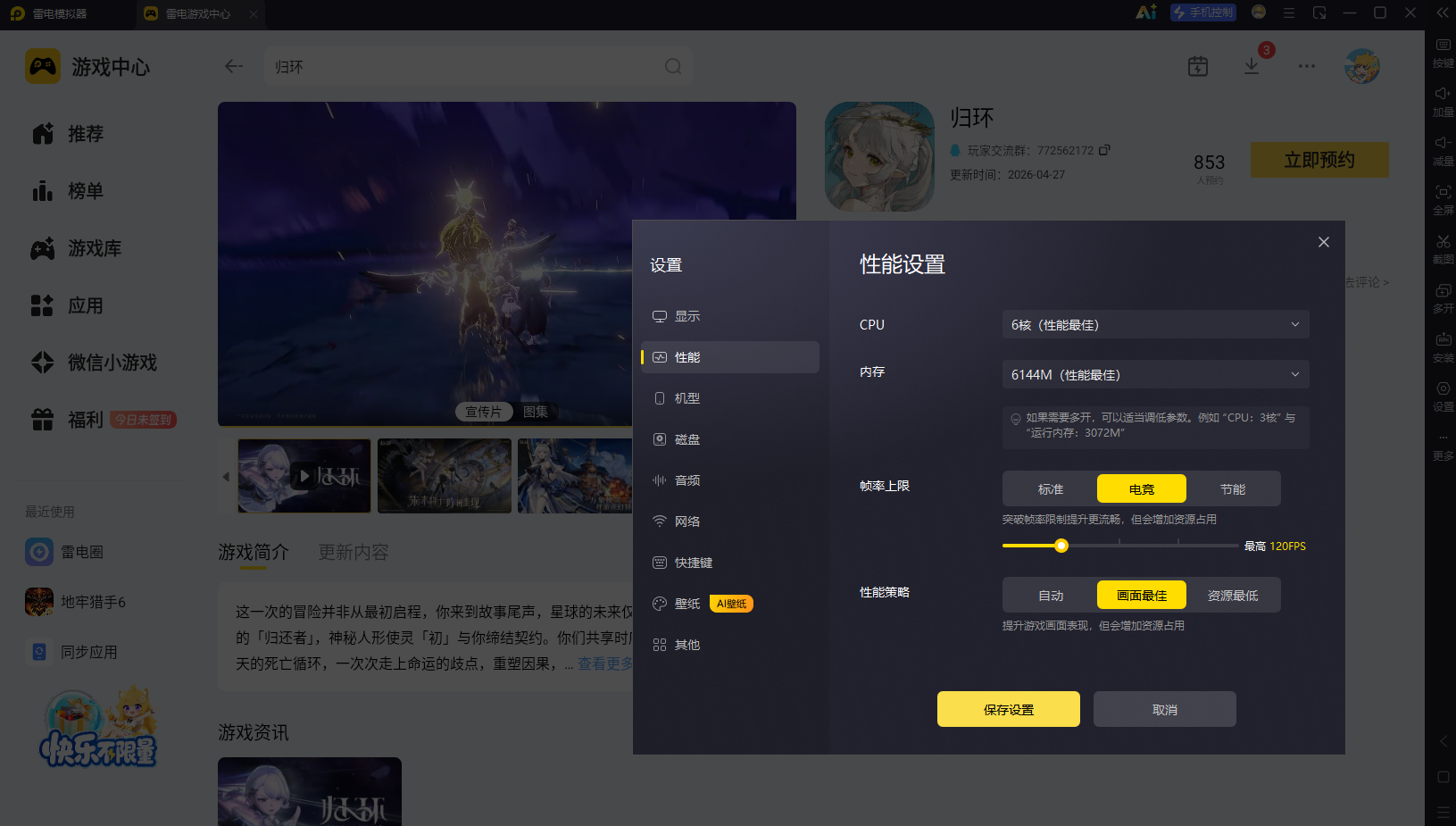
Task: Go back with the left arrow
Action: [x=234, y=66]
